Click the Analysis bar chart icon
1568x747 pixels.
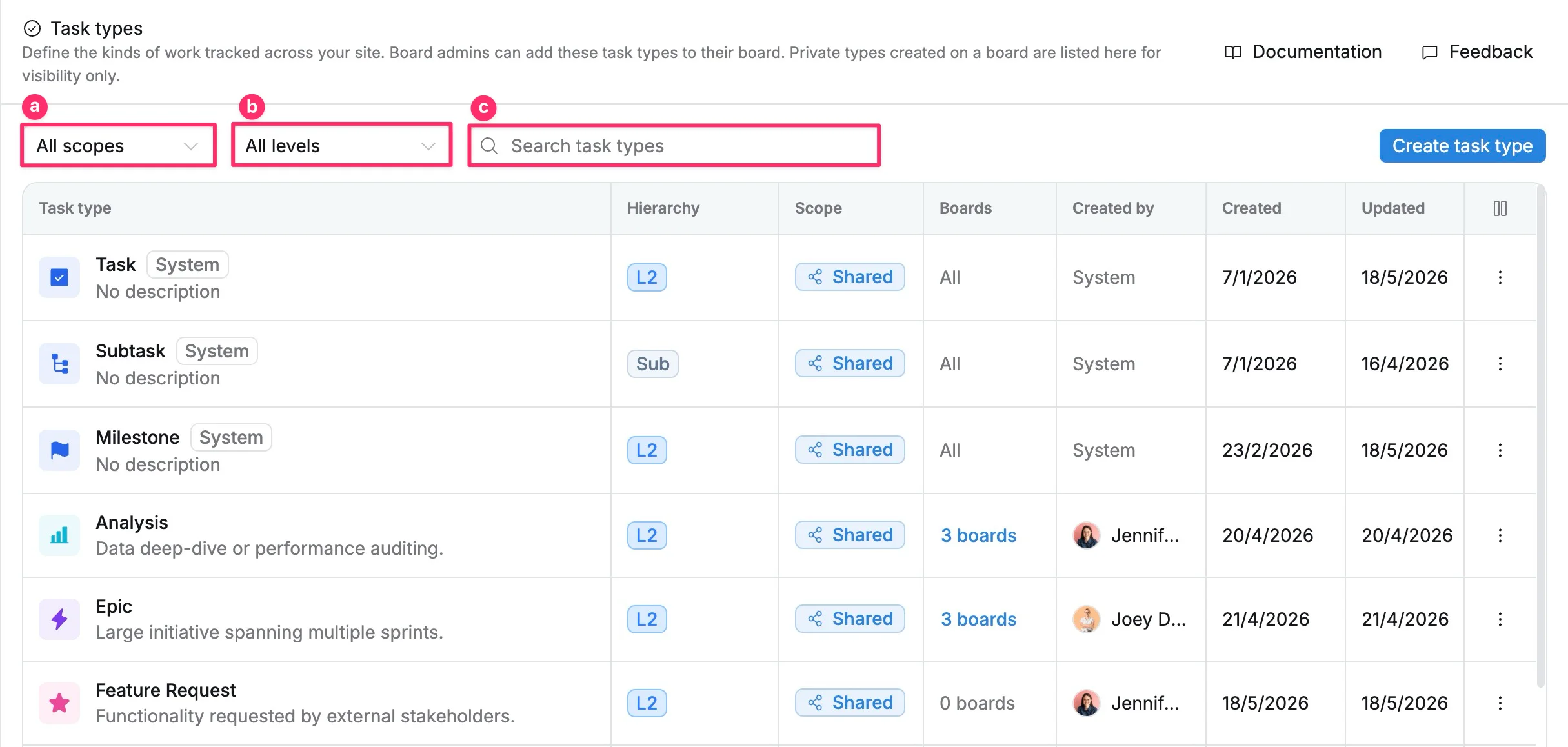59,535
